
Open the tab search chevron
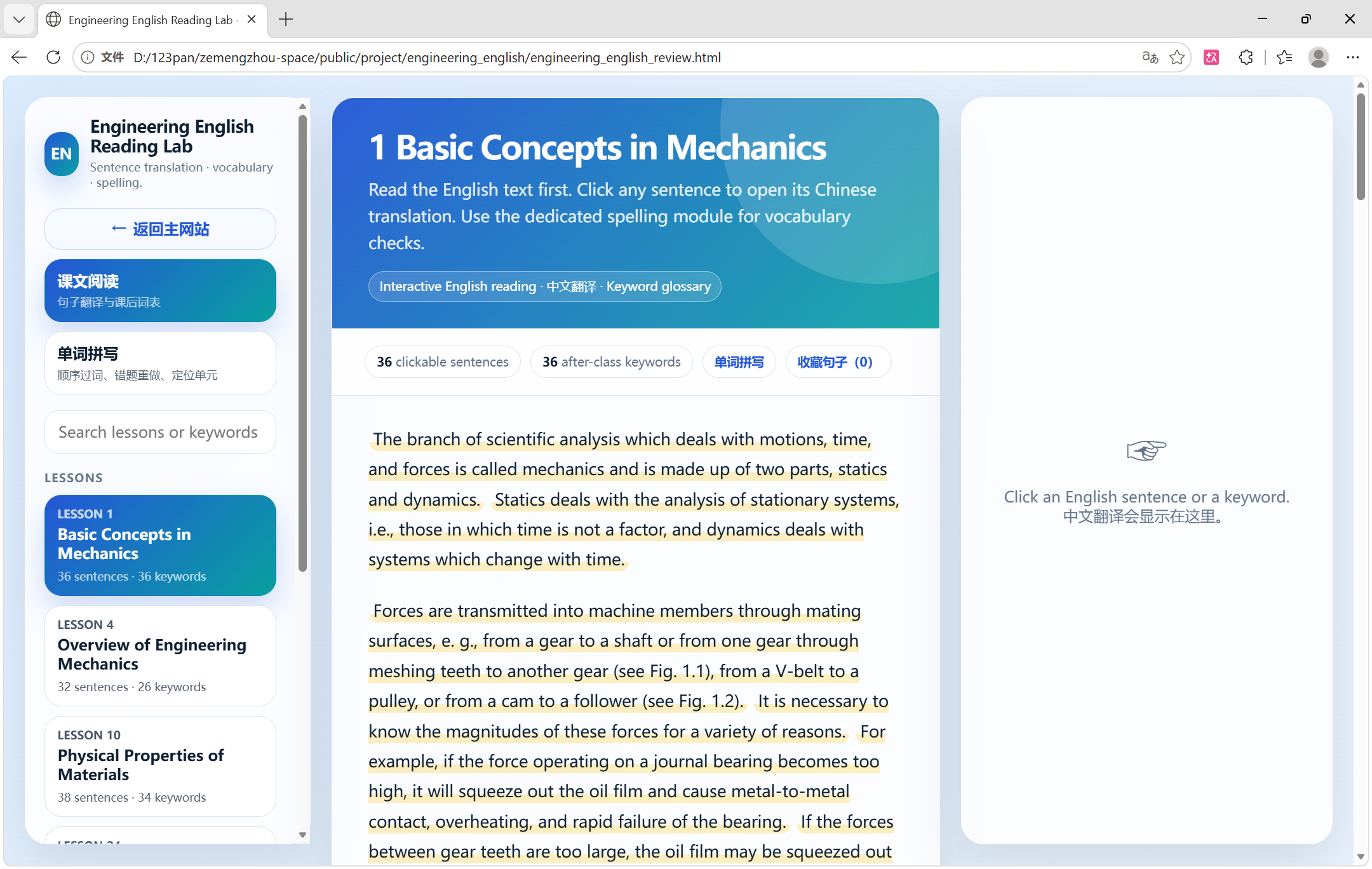[x=19, y=20]
